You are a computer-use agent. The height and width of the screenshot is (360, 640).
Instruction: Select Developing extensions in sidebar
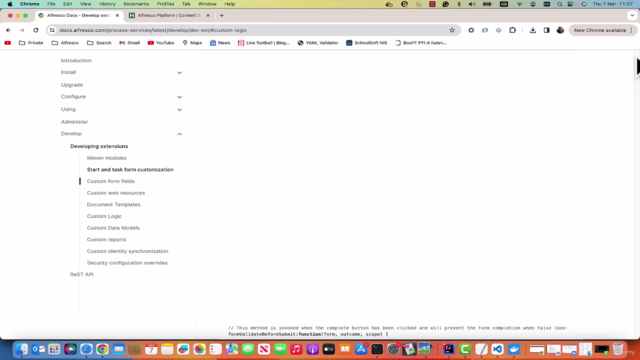pyautogui.click(x=99, y=146)
